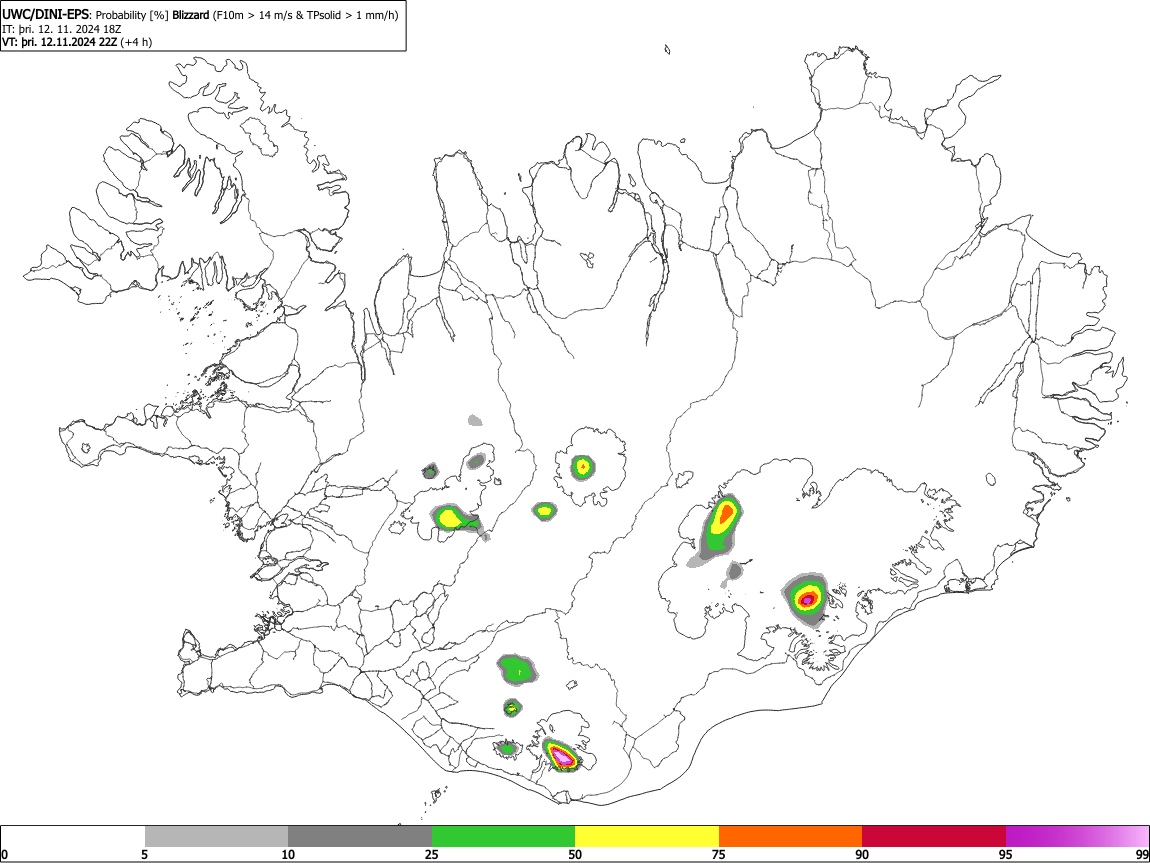This screenshot has height=863, width=1150.
Task: Click the 'IT: þri. 12. 11. 2024 18Z' line
Action: 62,29
